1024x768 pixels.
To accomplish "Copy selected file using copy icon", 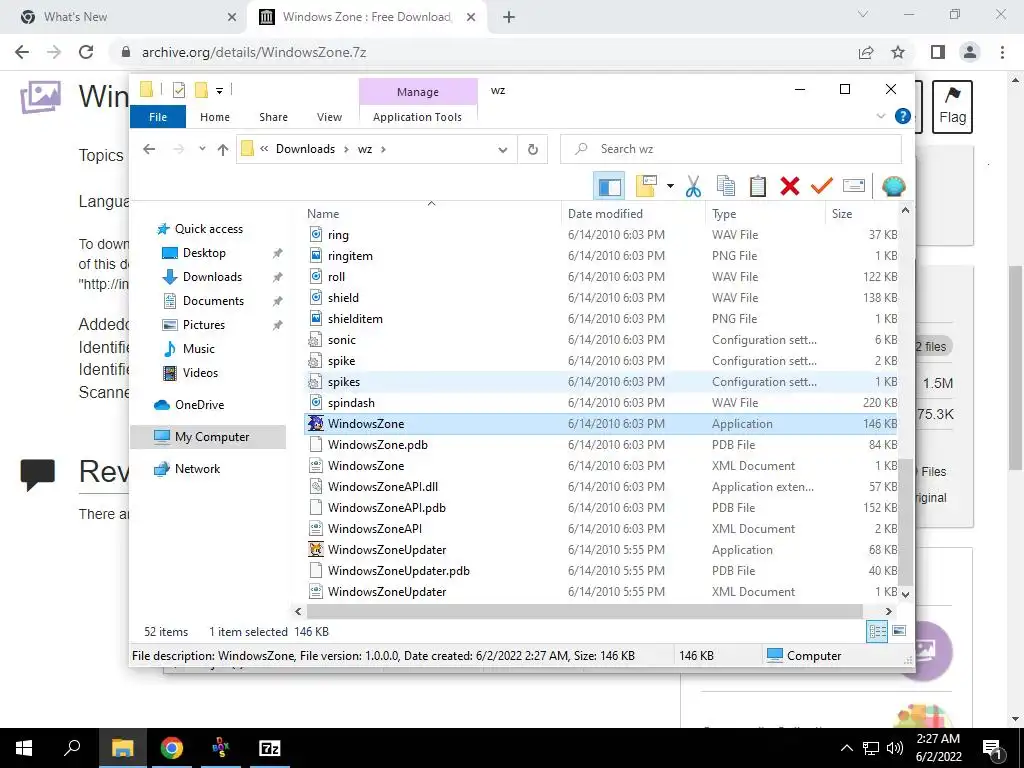I will point(726,186).
